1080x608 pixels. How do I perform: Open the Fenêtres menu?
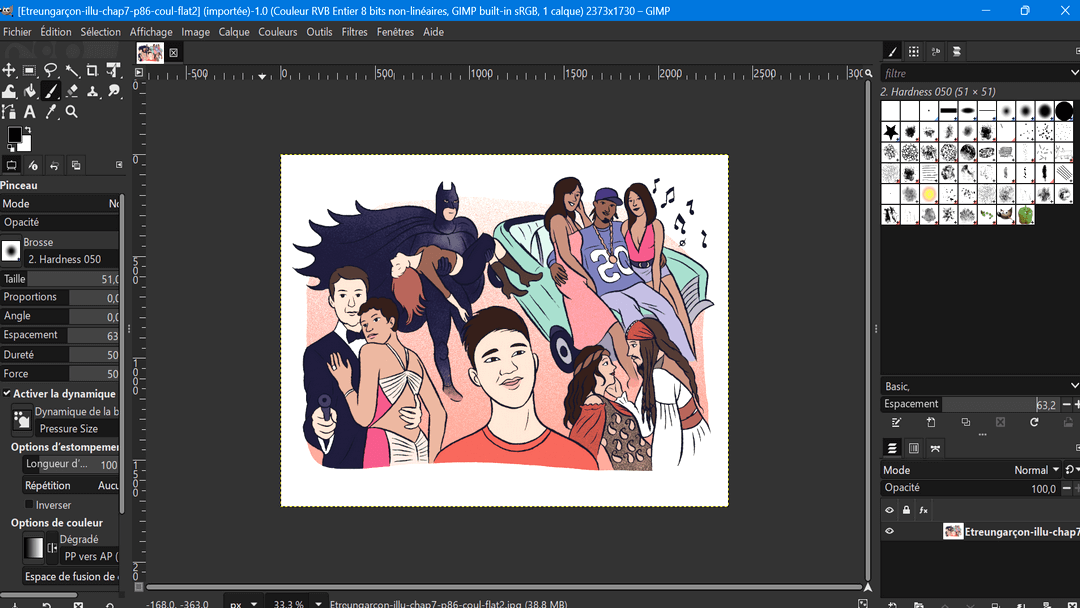pyautogui.click(x=395, y=32)
